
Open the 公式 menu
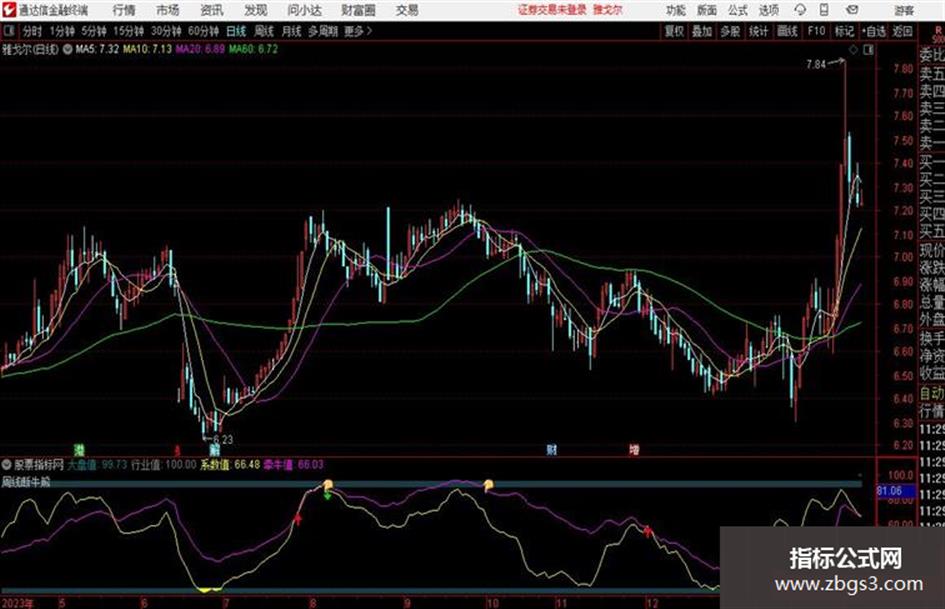738,10
